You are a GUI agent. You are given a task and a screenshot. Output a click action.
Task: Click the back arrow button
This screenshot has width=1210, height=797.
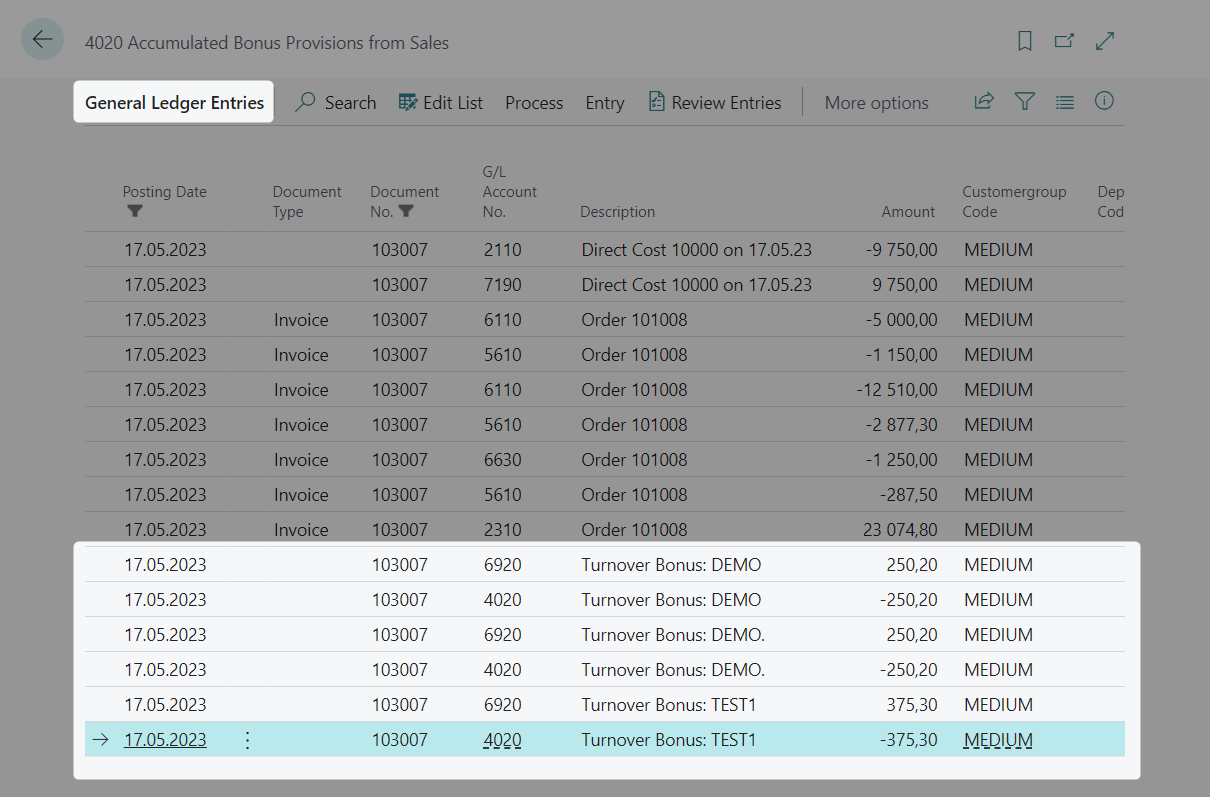tap(42, 40)
